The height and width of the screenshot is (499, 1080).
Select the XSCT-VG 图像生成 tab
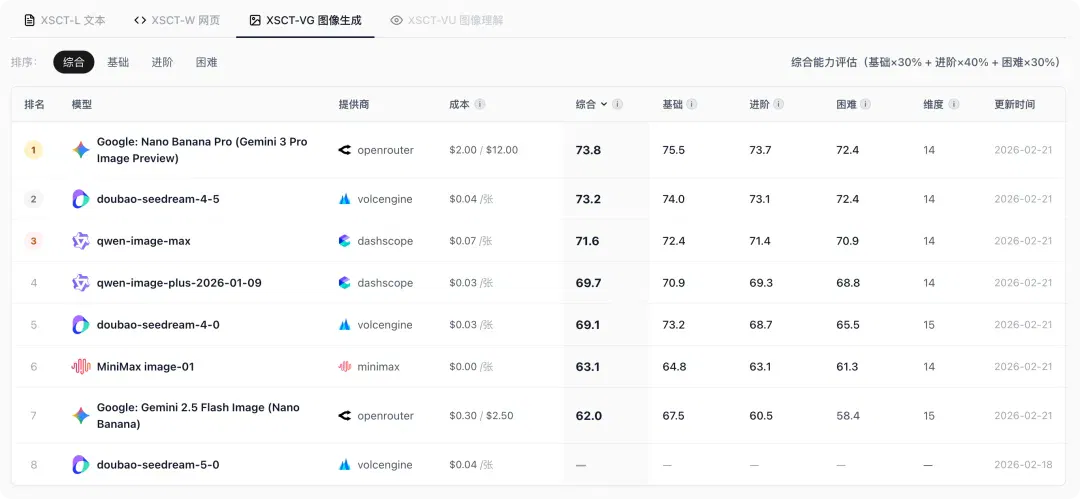coord(305,20)
